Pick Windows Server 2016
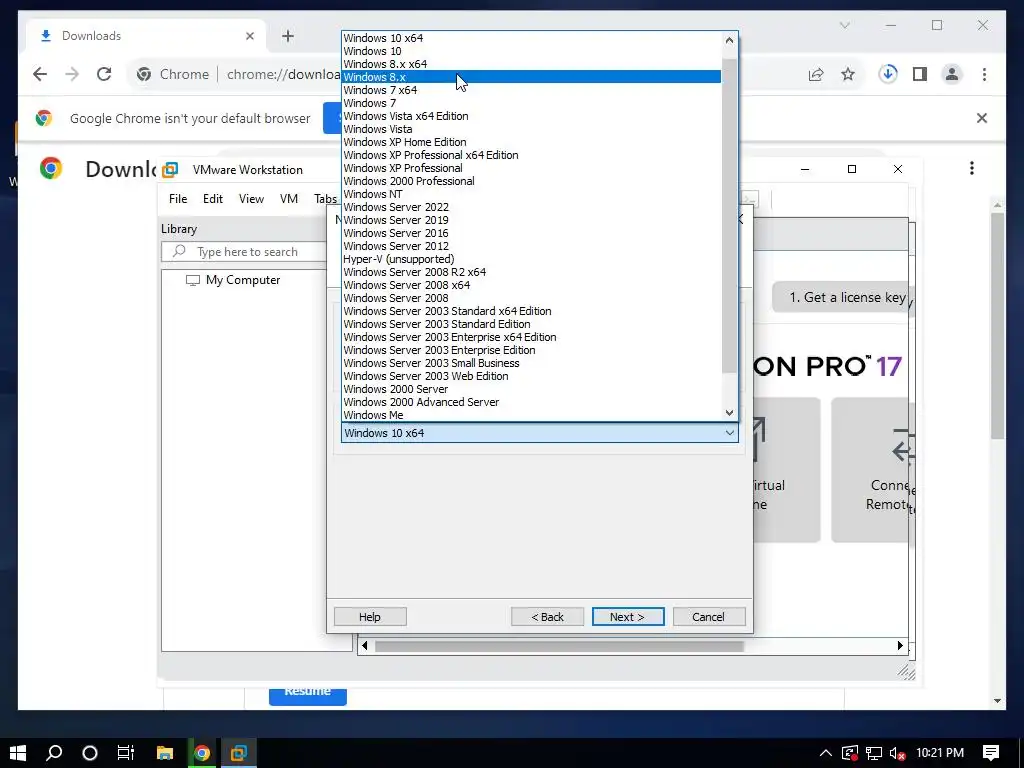Screen dimensions: 1024x768 (531, 233)
